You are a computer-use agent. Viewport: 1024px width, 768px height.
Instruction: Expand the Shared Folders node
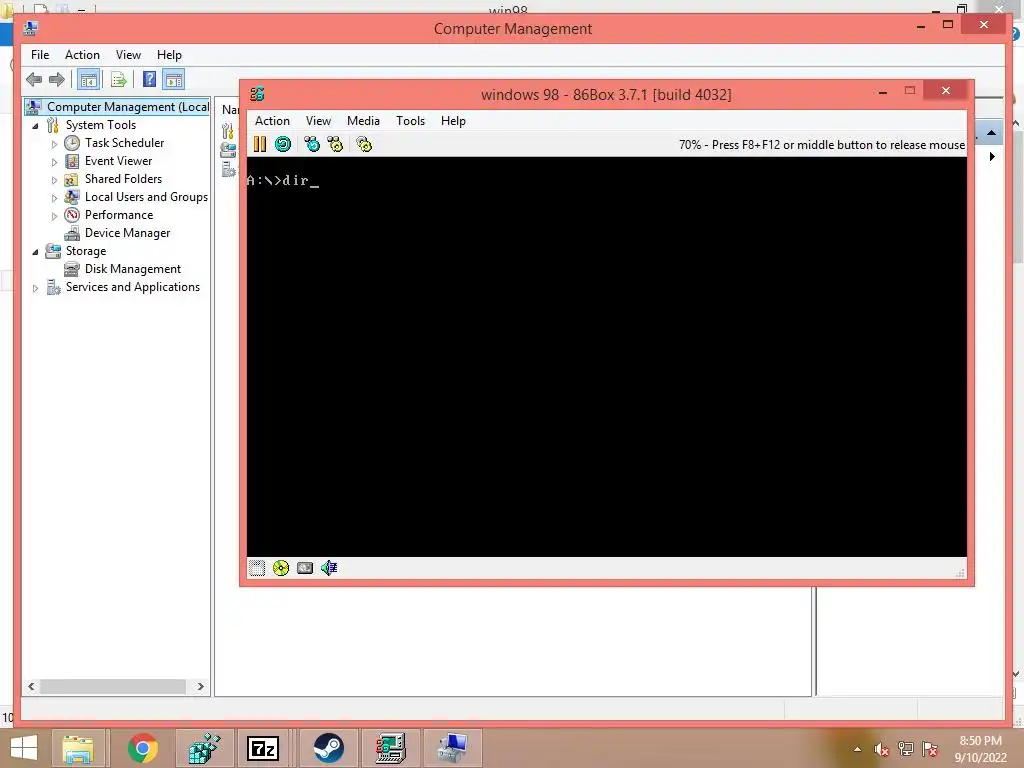tap(54, 180)
